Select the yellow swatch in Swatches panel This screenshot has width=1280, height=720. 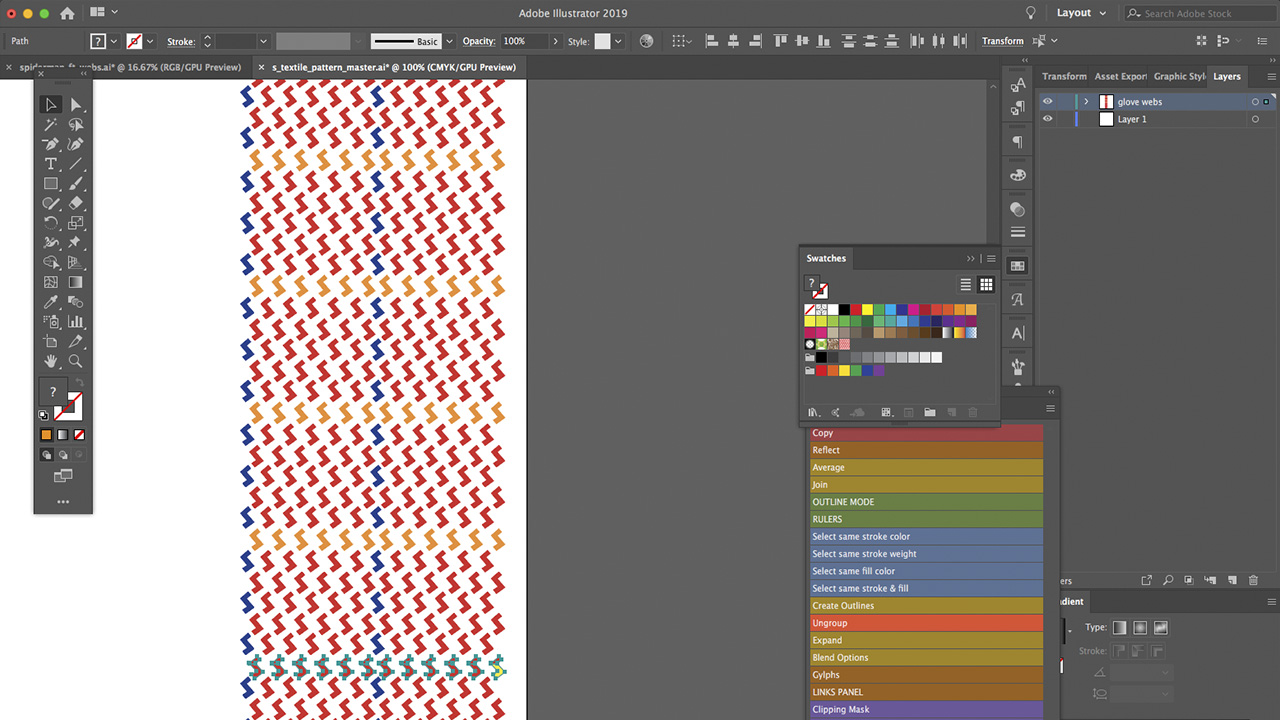867,310
